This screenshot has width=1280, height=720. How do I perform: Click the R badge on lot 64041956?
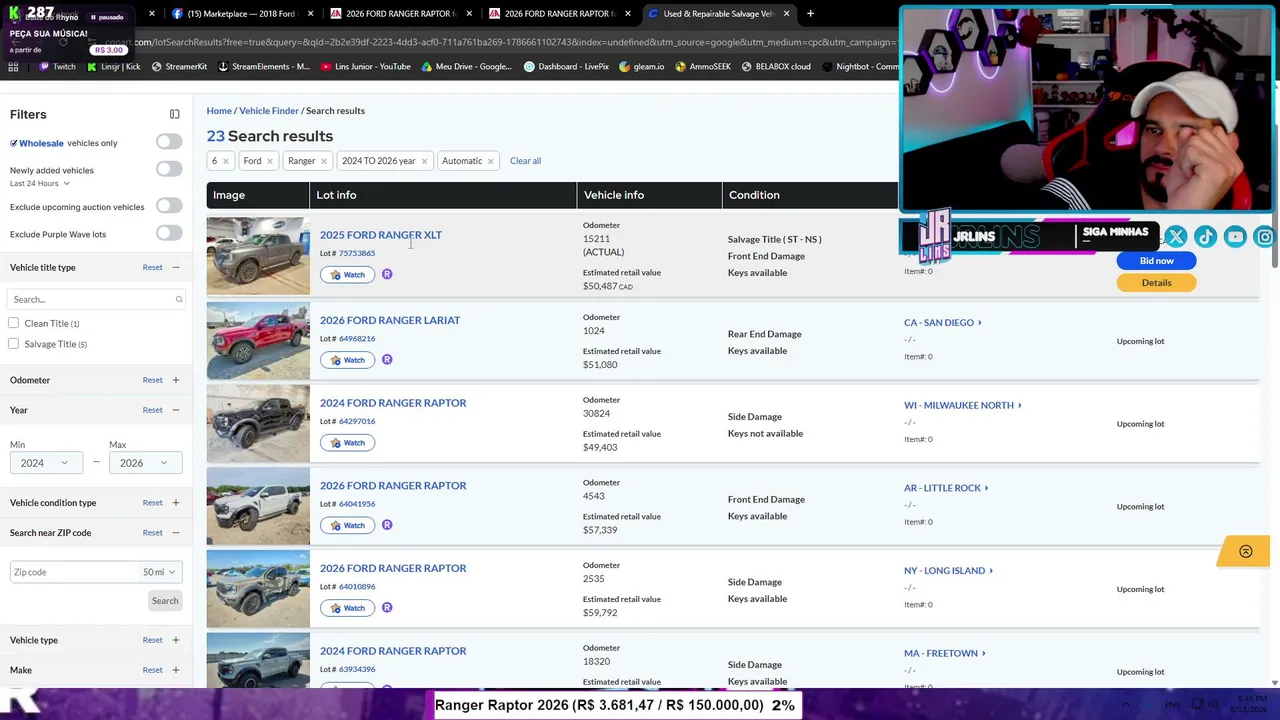pos(387,525)
